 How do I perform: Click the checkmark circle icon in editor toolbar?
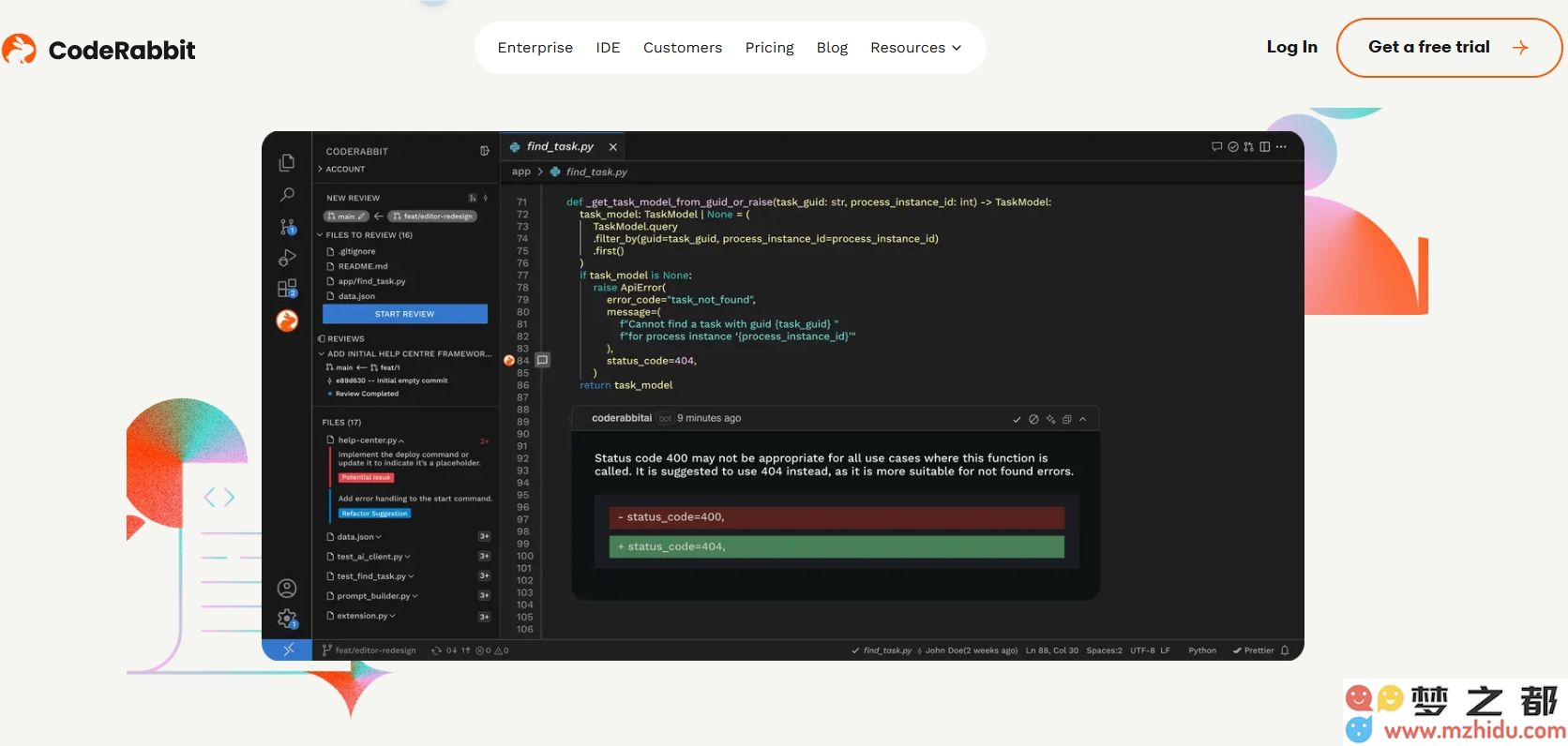(1233, 147)
